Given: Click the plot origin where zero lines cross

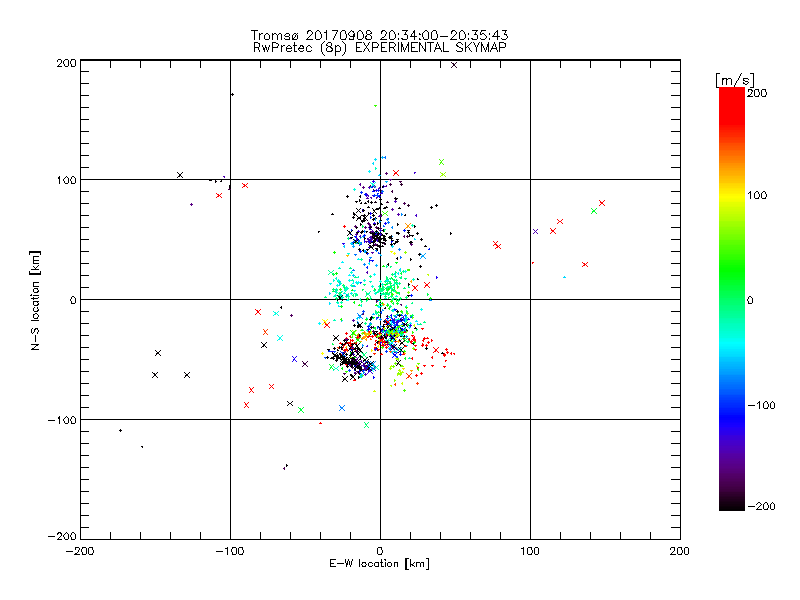Looking at the screenshot, I should tap(380, 299).
